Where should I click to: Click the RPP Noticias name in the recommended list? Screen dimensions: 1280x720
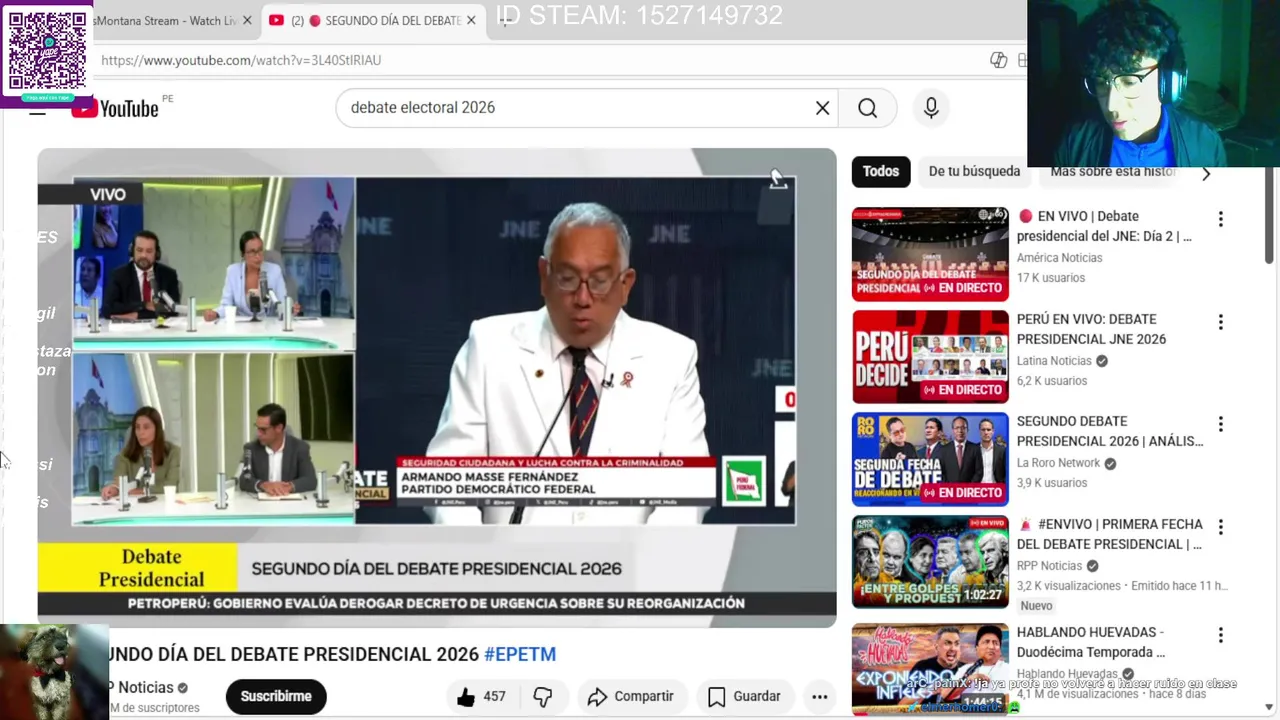[1050, 566]
